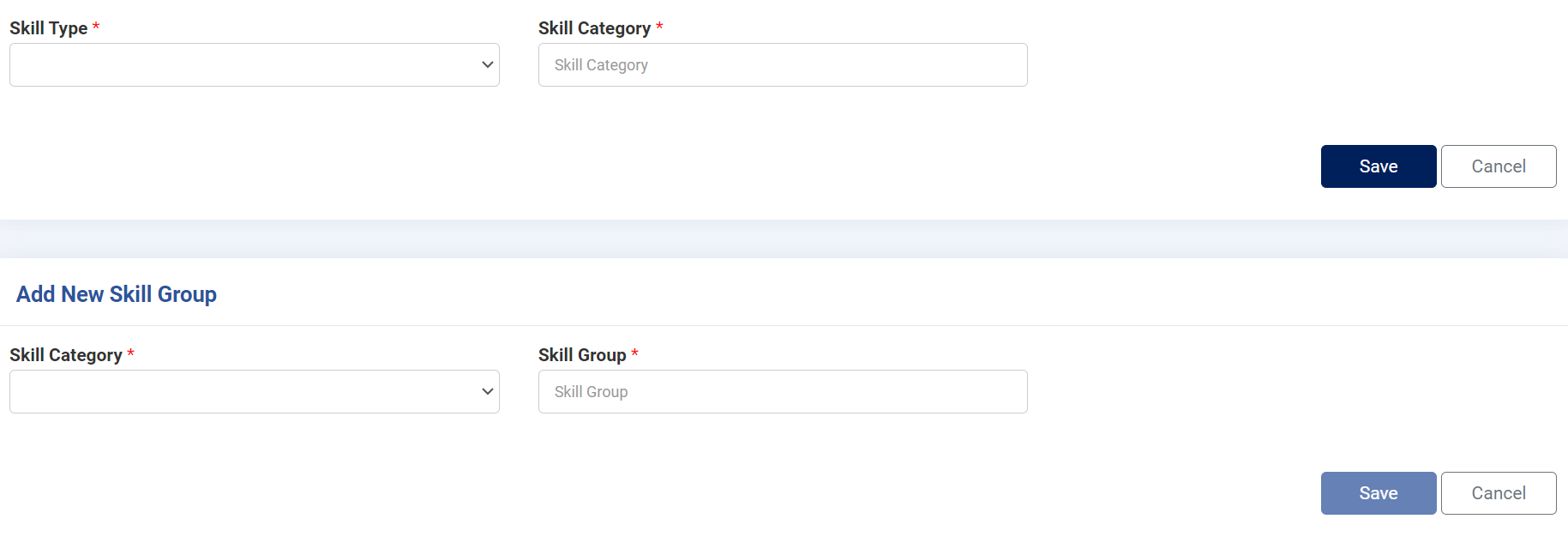Click Cancel beside the light blue Save

[1498, 493]
